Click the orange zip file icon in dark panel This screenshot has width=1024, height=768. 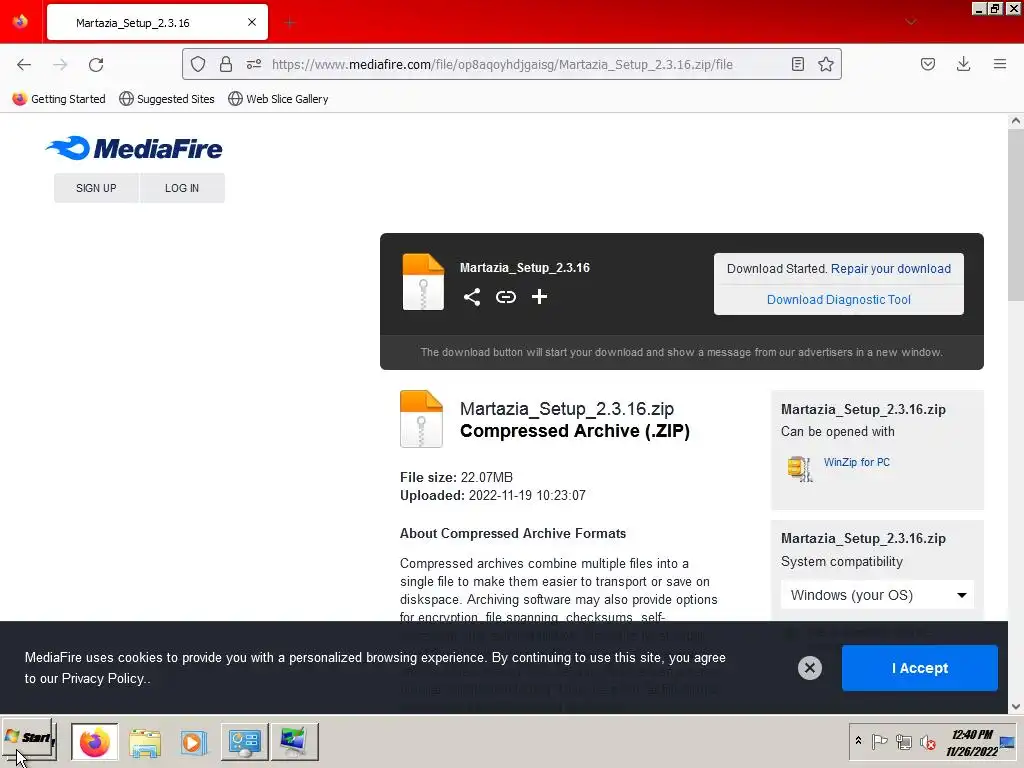[423, 281]
